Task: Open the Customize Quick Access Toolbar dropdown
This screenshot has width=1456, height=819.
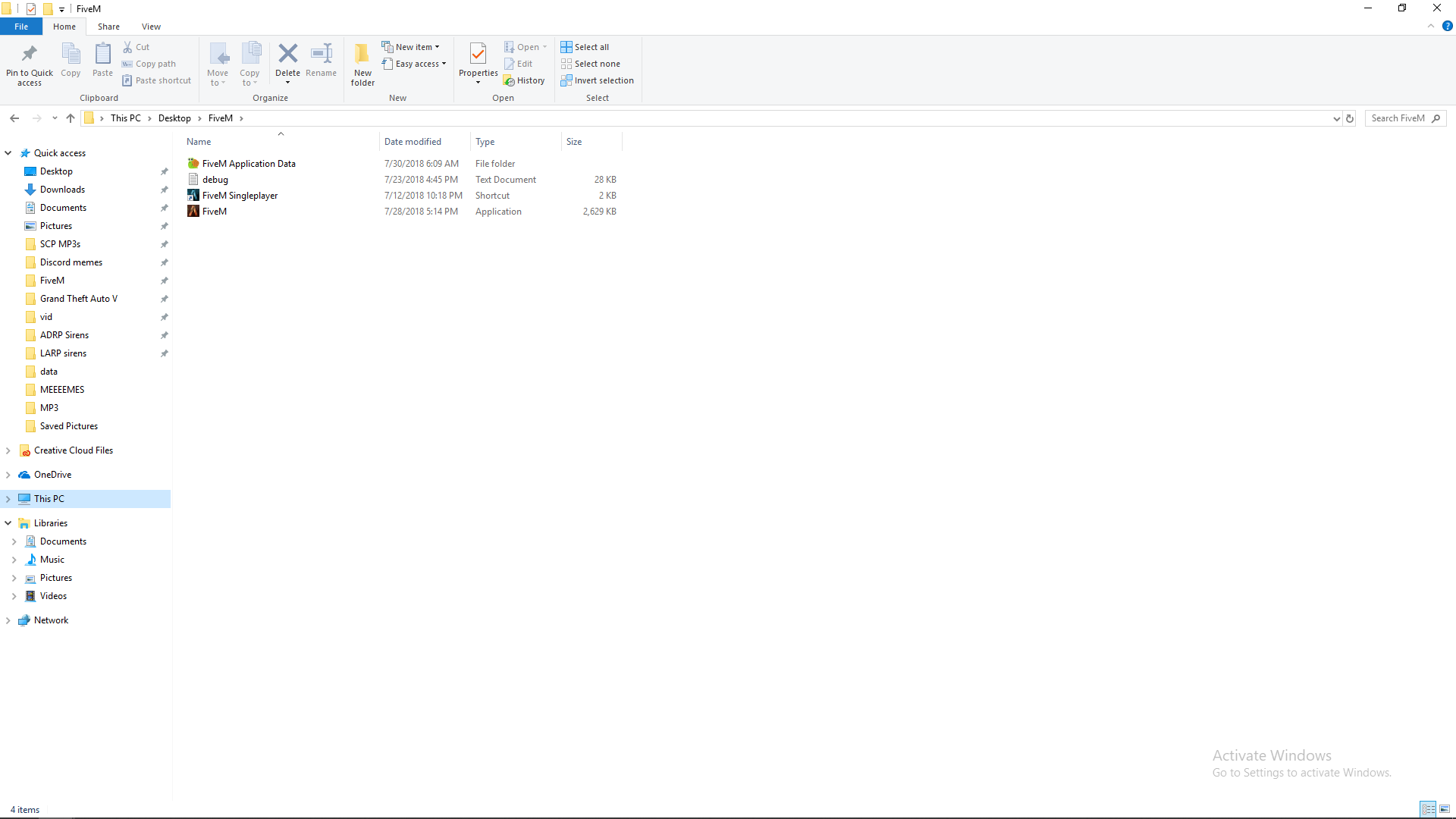Action: point(61,9)
